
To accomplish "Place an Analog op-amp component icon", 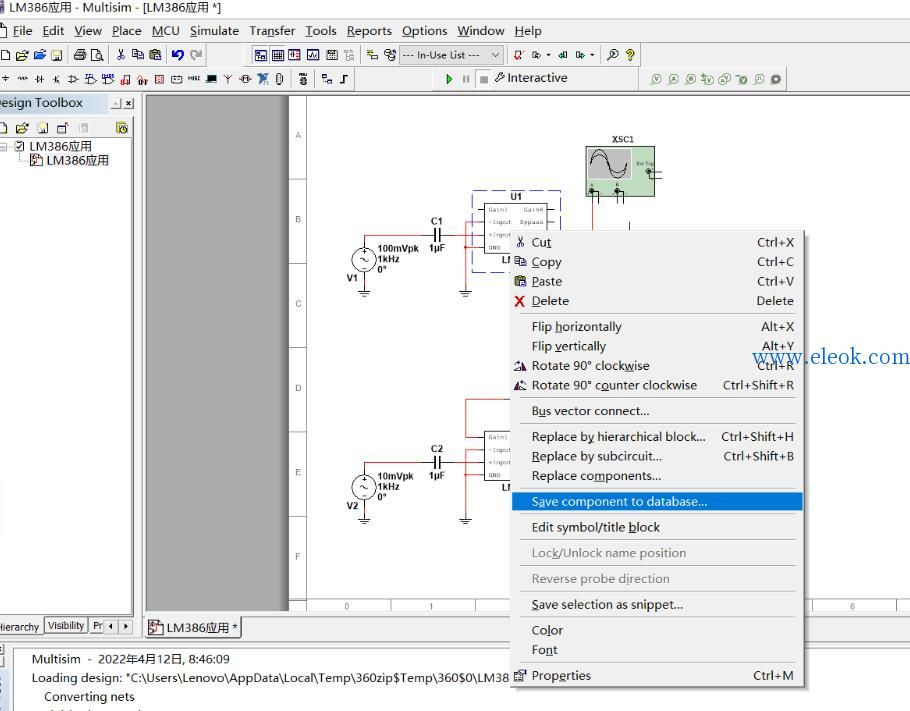I will click(x=73, y=79).
